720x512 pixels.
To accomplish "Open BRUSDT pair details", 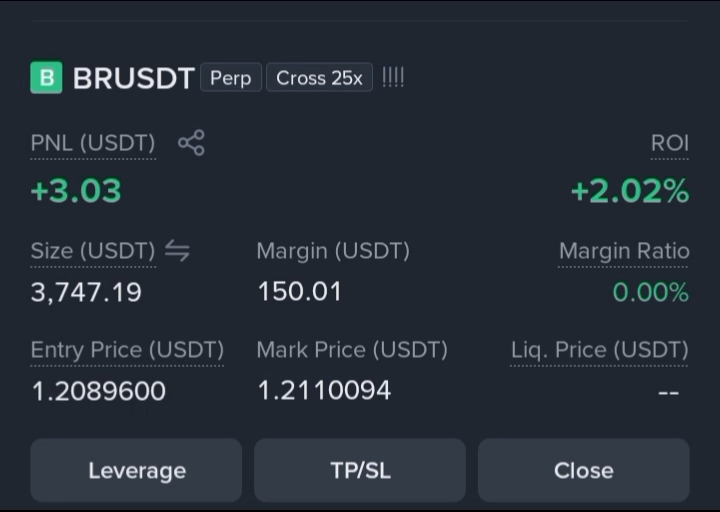I will click(x=134, y=78).
